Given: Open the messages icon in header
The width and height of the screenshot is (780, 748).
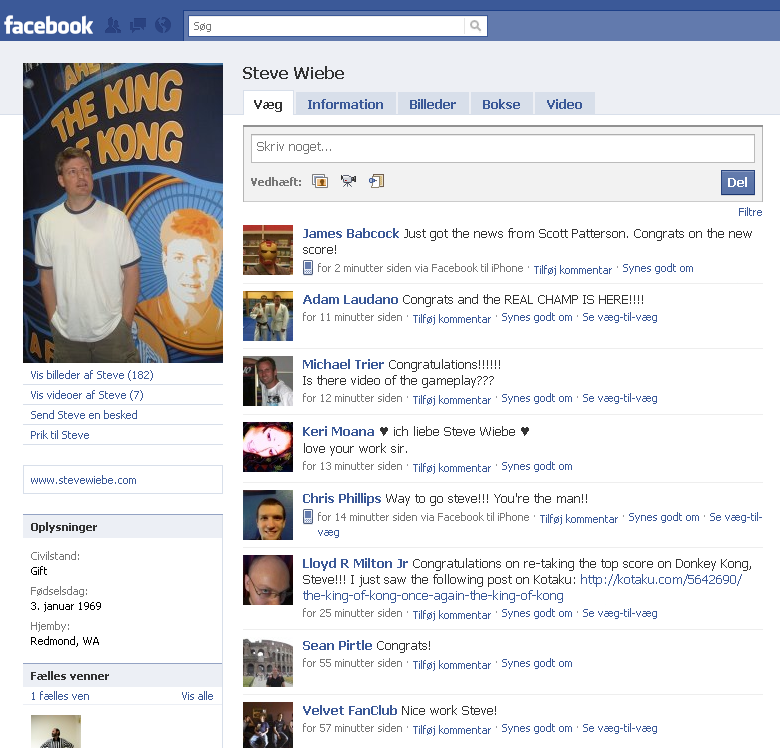Looking at the screenshot, I should (138, 25).
